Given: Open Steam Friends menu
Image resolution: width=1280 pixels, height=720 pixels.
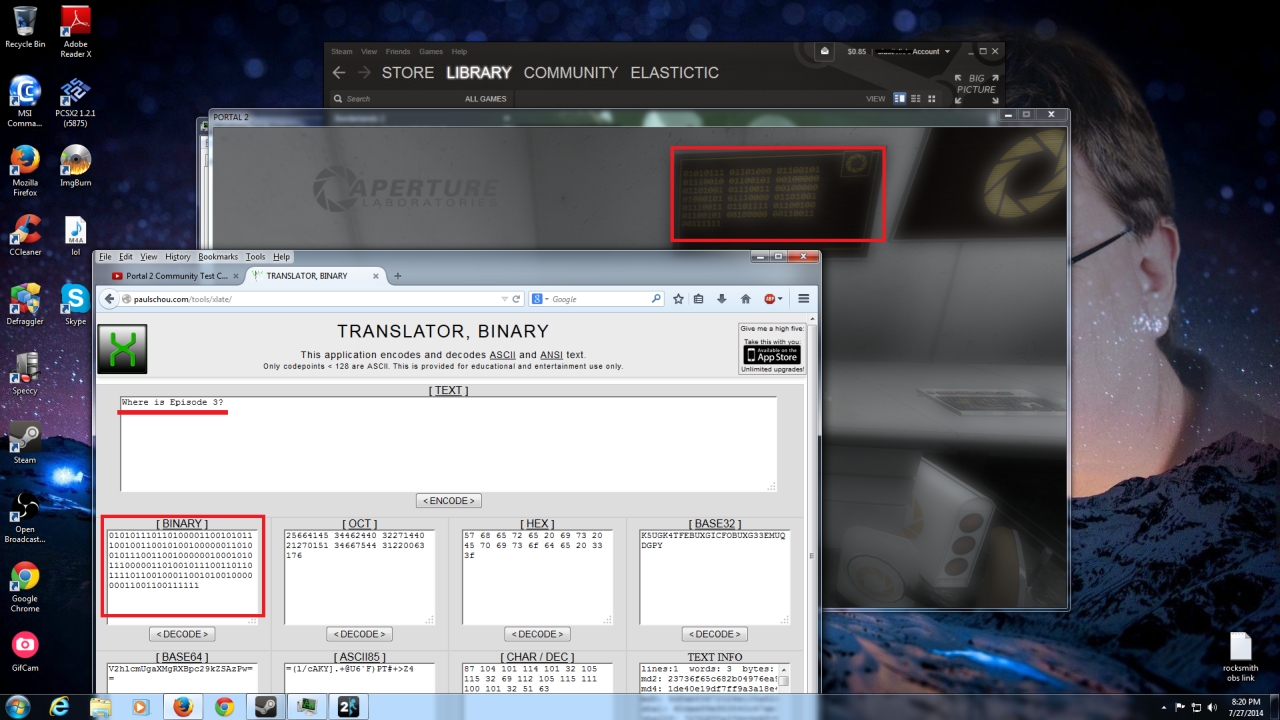Looking at the screenshot, I should point(398,51).
